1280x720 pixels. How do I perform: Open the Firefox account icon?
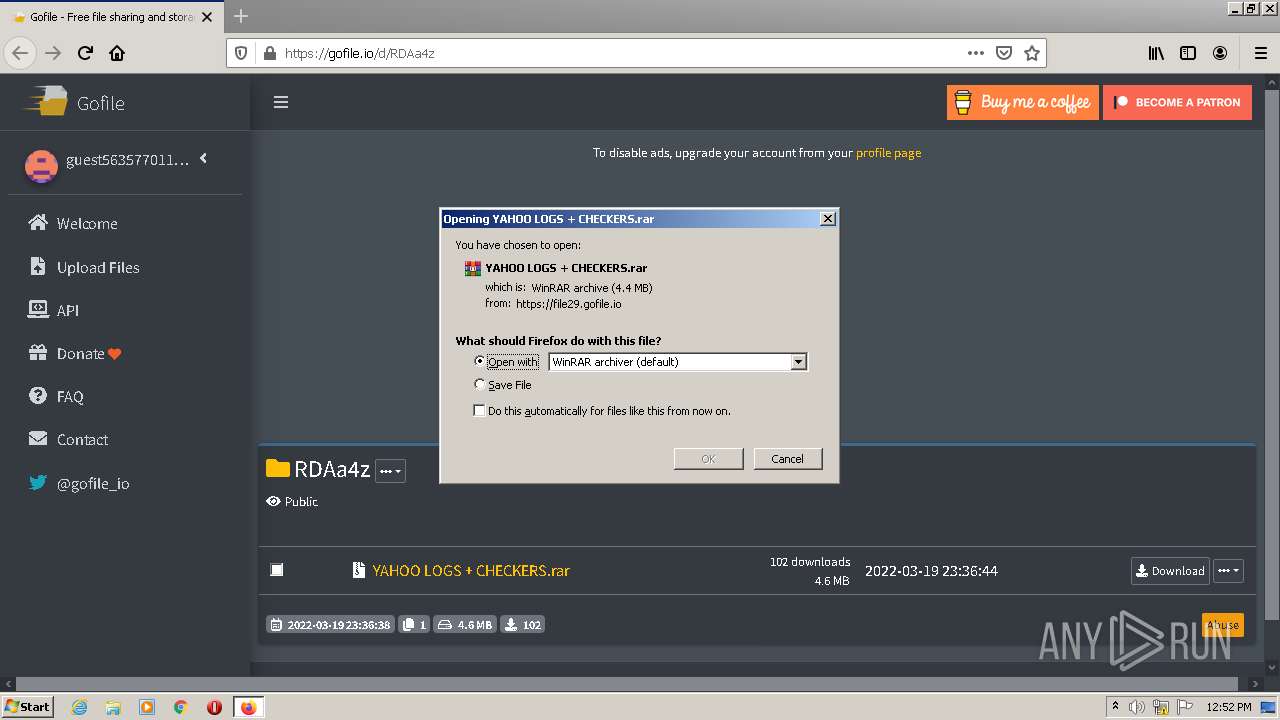coord(1220,53)
